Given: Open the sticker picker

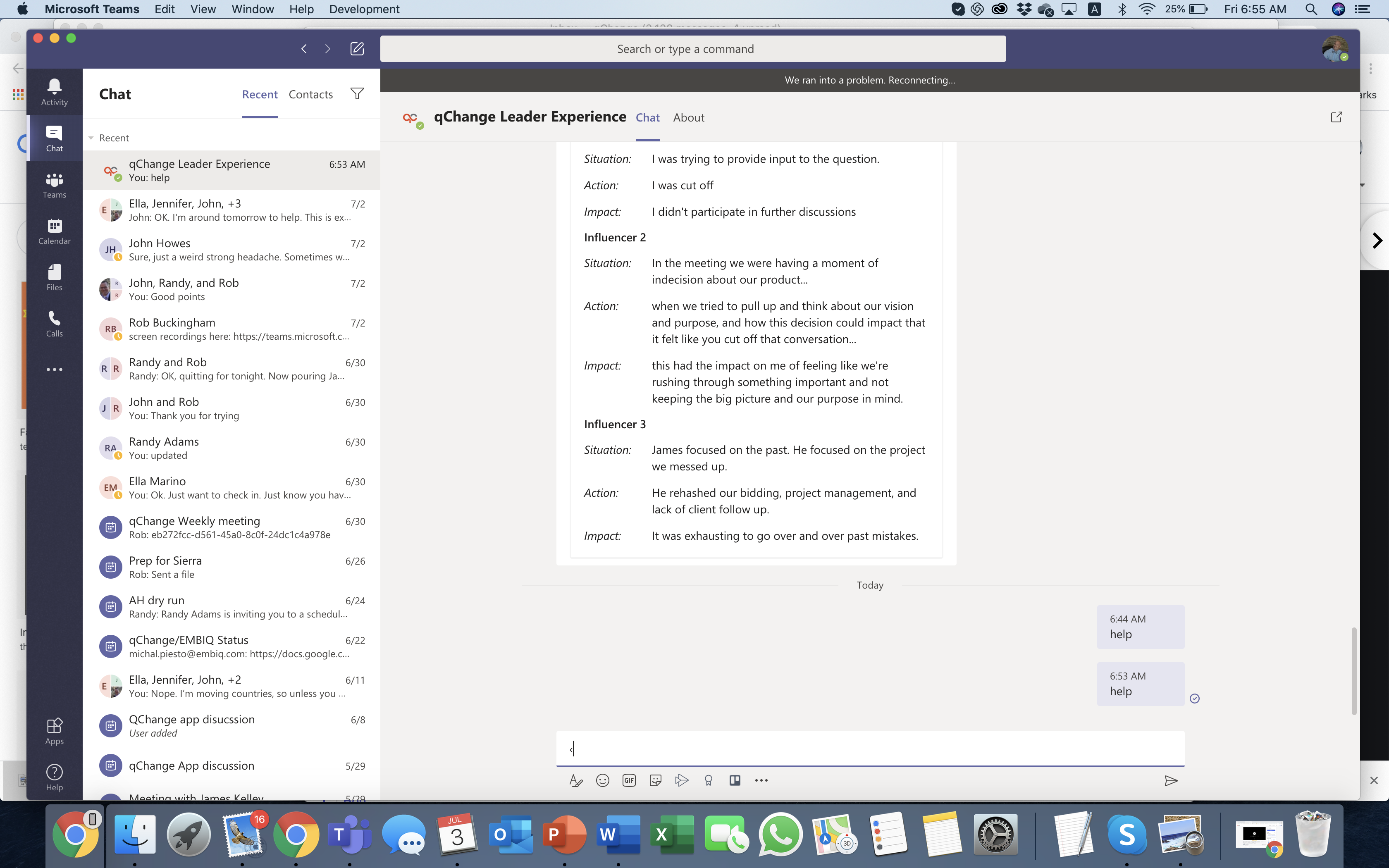Looking at the screenshot, I should (655, 780).
